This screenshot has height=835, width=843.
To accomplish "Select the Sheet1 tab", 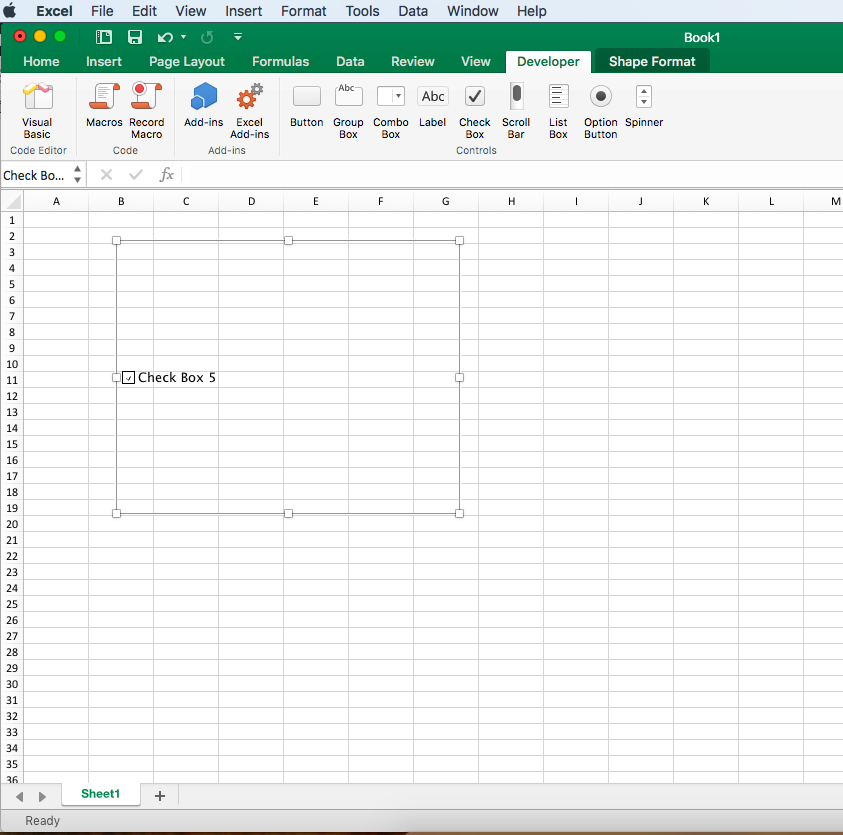I will click(x=101, y=794).
